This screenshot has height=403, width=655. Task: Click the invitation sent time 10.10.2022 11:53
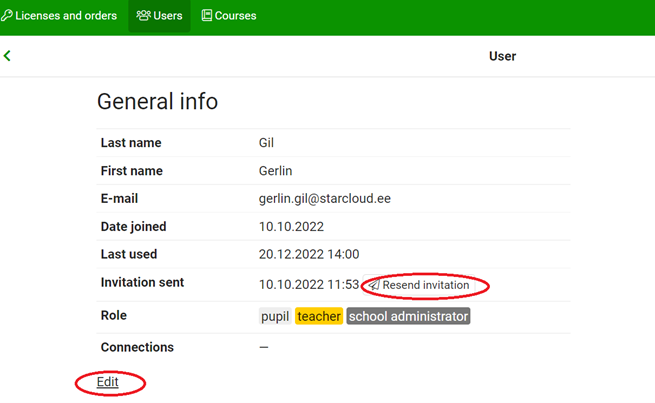coord(308,284)
